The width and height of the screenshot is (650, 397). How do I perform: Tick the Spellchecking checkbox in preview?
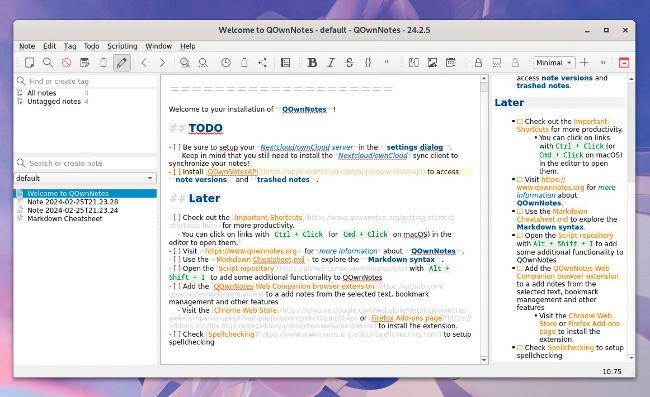(519, 347)
